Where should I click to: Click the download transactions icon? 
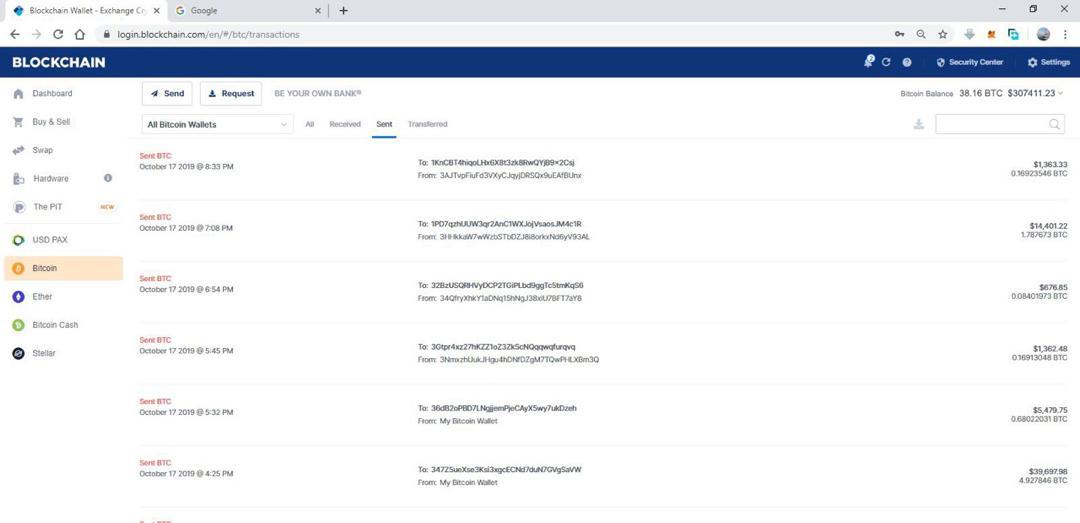[x=918, y=124]
